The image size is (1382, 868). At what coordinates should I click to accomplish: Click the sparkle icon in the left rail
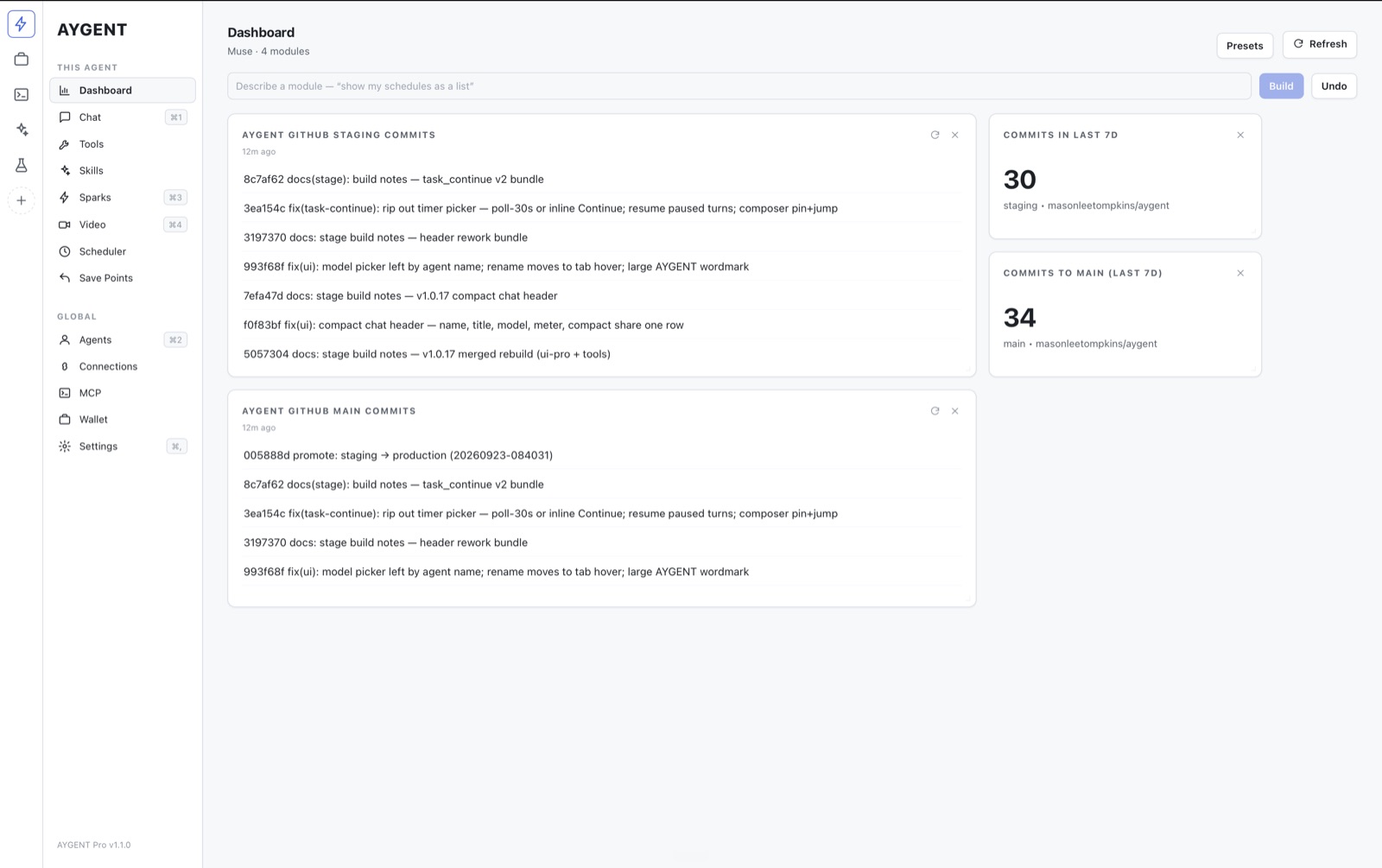tap(21, 130)
